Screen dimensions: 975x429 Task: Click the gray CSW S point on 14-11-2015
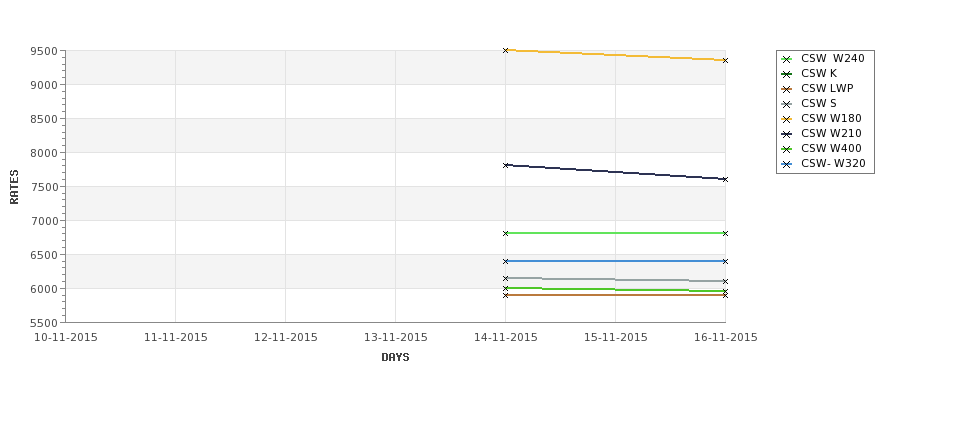(506, 278)
